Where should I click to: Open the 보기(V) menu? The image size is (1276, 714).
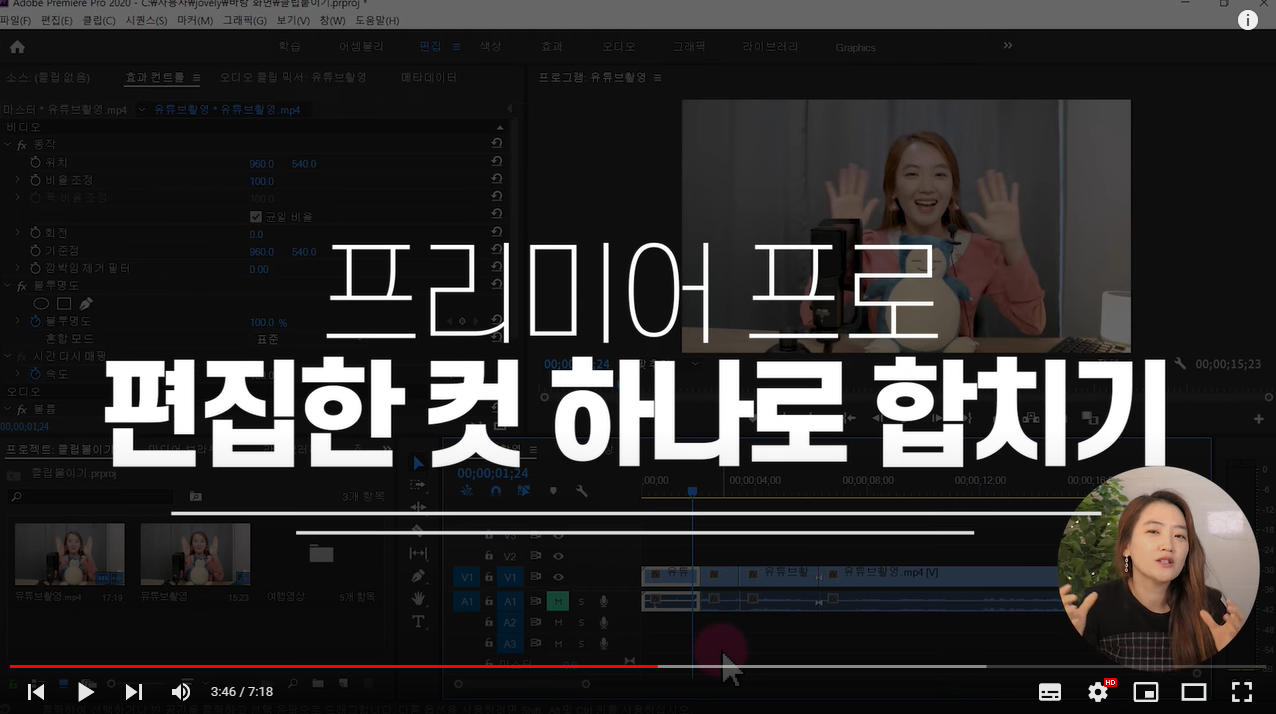(292, 20)
